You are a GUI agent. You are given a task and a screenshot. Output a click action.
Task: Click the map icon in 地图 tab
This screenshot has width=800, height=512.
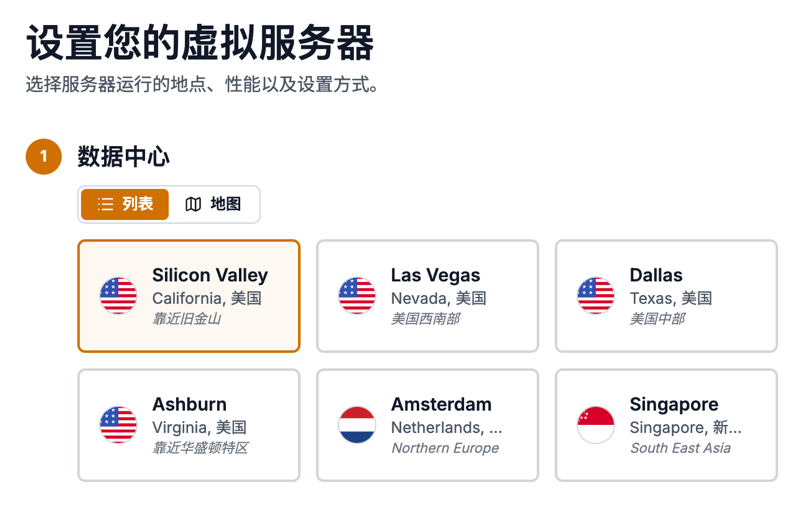point(193,204)
